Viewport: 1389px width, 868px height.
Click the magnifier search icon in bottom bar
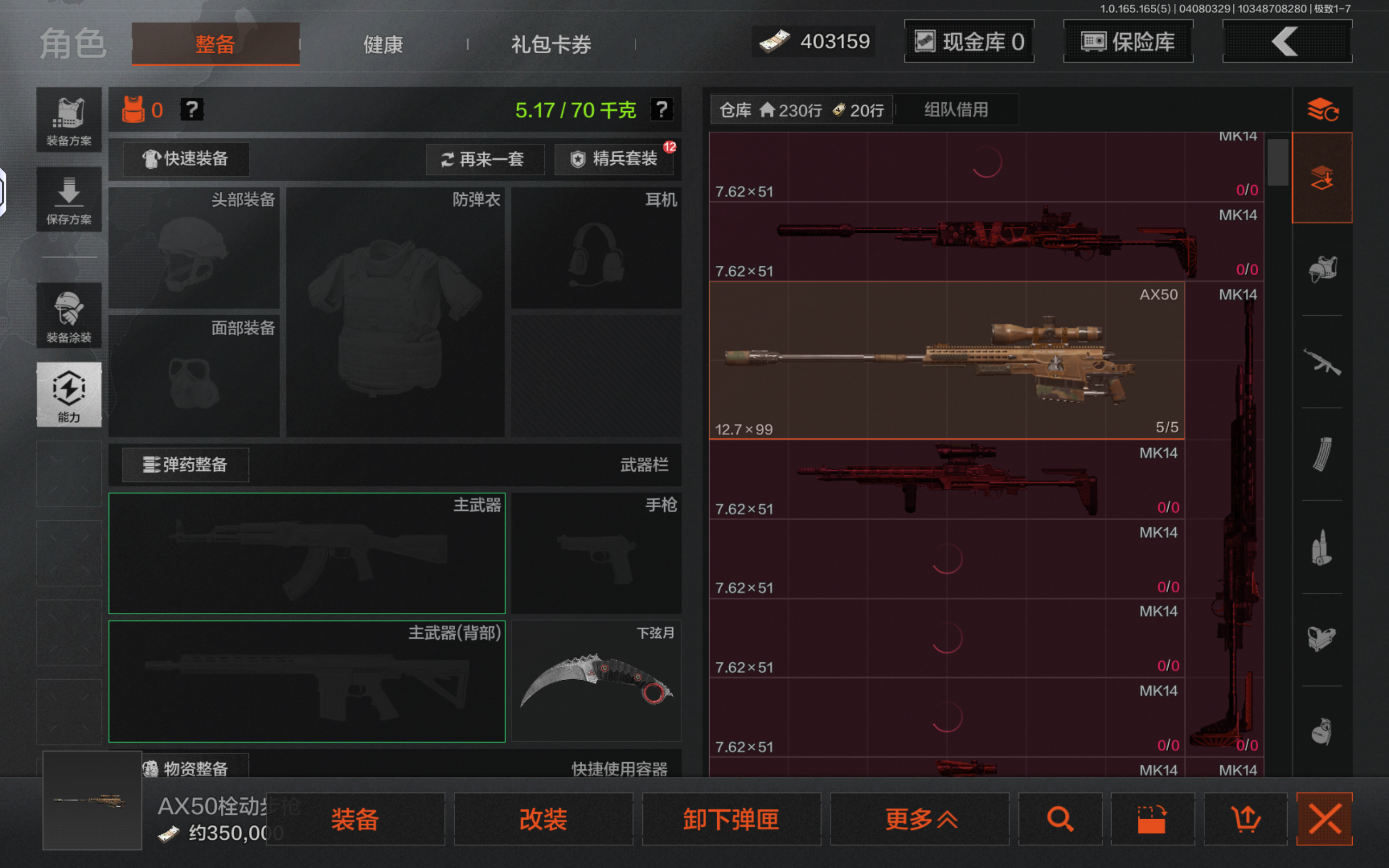click(x=1060, y=819)
